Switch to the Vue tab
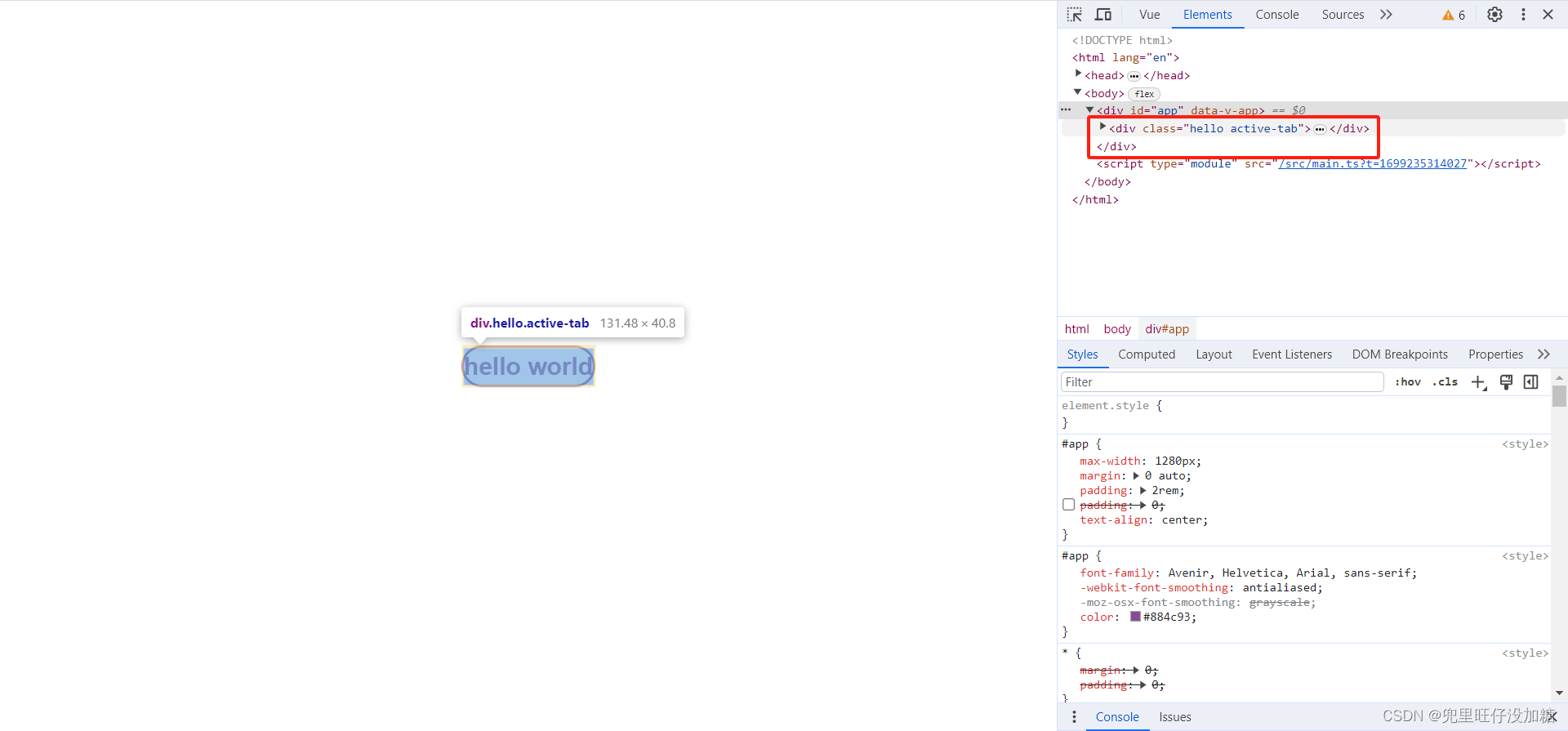The height and width of the screenshot is (731, 1568). pos(1150,15)
